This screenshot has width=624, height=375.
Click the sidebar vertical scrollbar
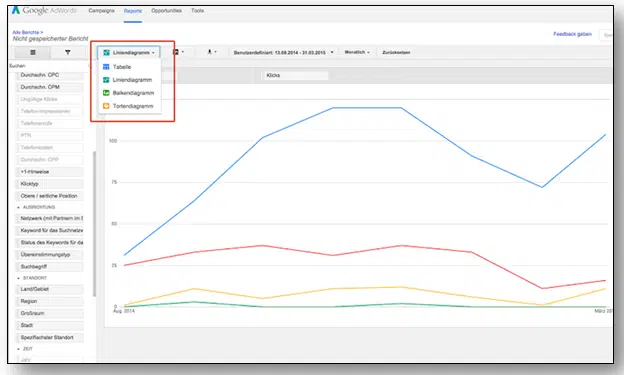tap(94, 224)
